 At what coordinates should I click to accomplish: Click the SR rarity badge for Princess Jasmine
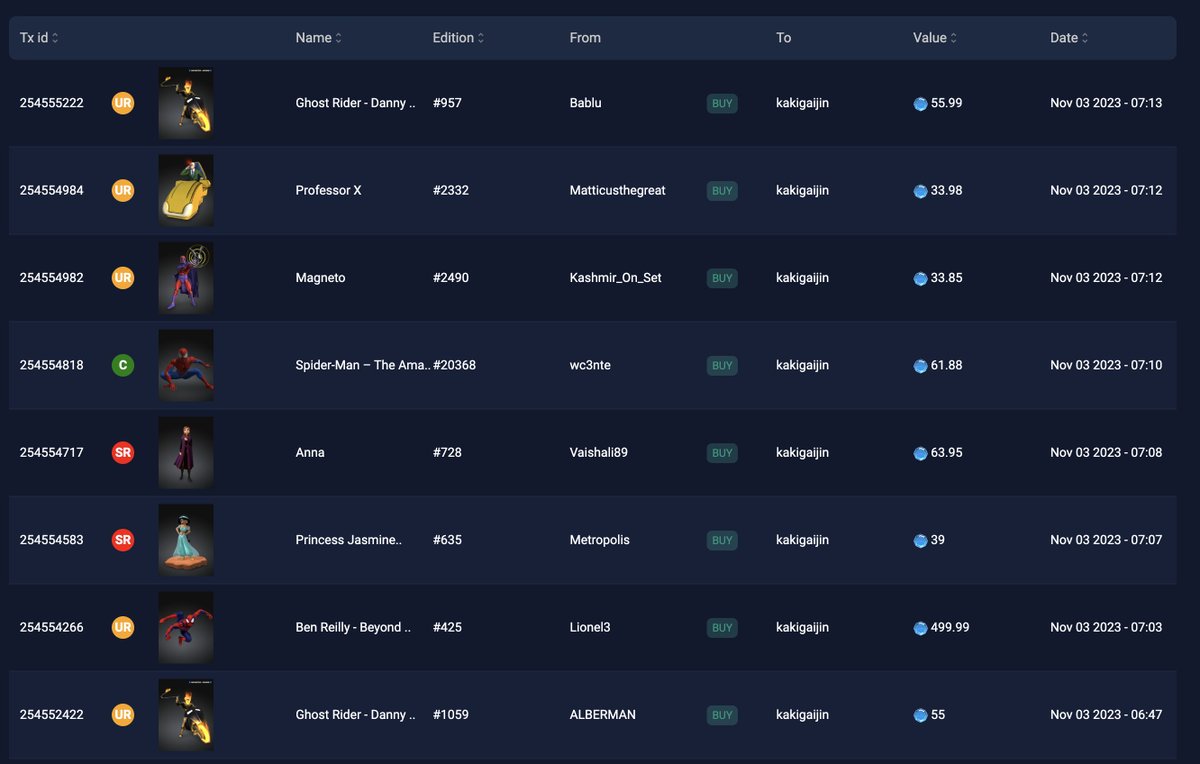click(x=123, y=540)
